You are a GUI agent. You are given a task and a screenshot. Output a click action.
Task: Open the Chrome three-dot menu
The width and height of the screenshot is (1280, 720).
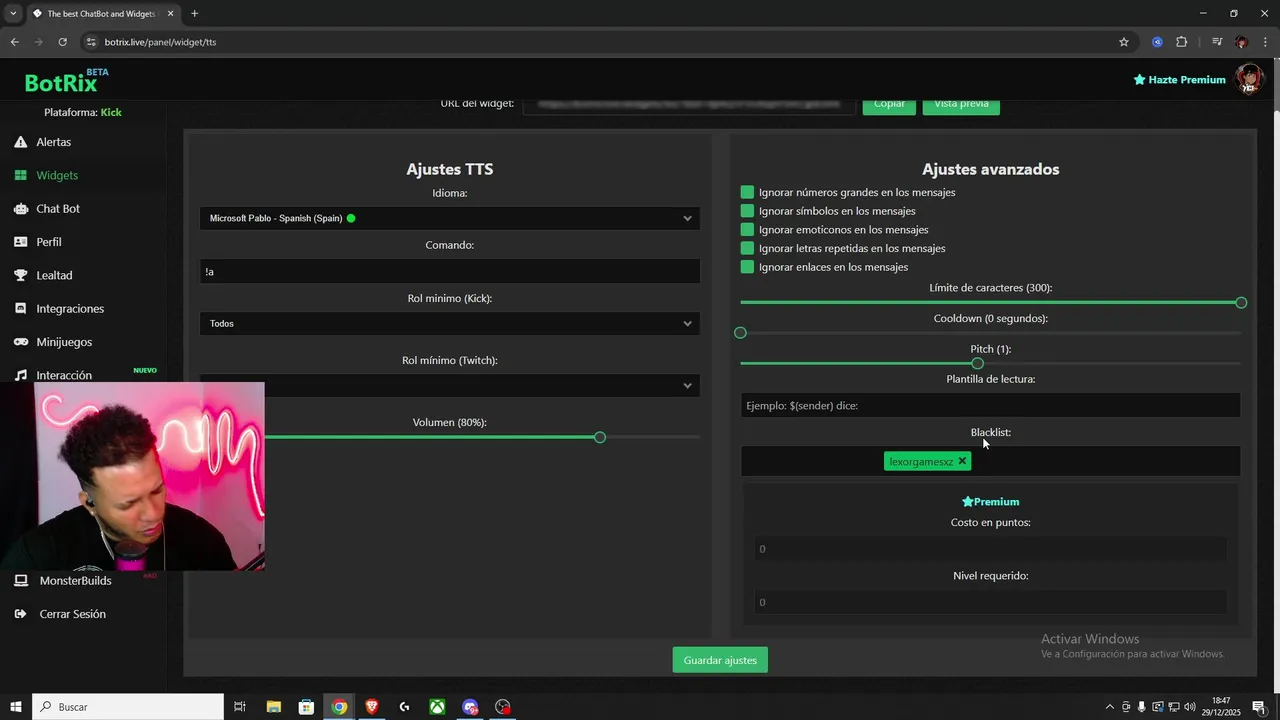1265,42
